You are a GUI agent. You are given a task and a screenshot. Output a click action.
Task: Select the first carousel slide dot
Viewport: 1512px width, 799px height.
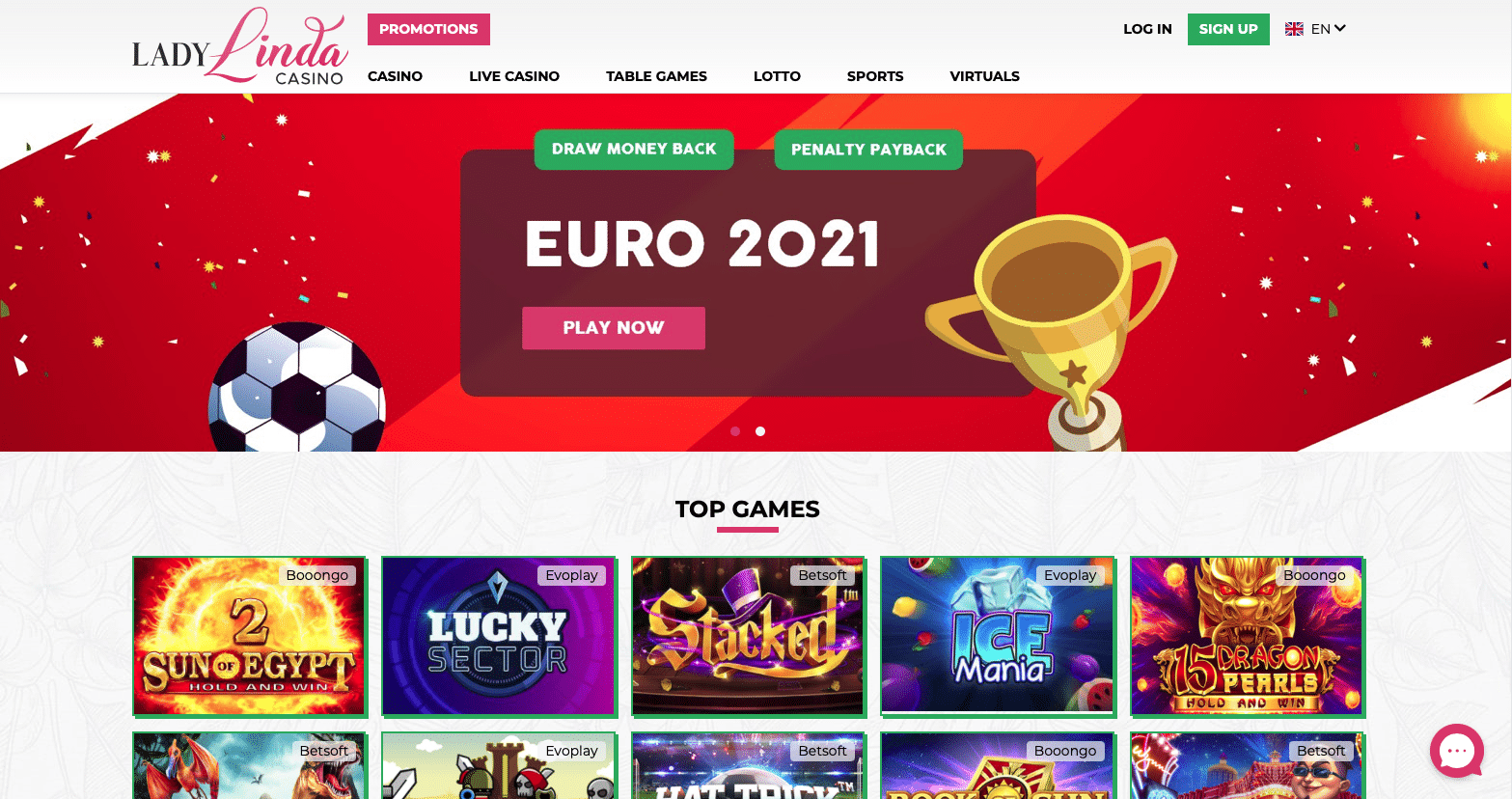coord(735,431)
